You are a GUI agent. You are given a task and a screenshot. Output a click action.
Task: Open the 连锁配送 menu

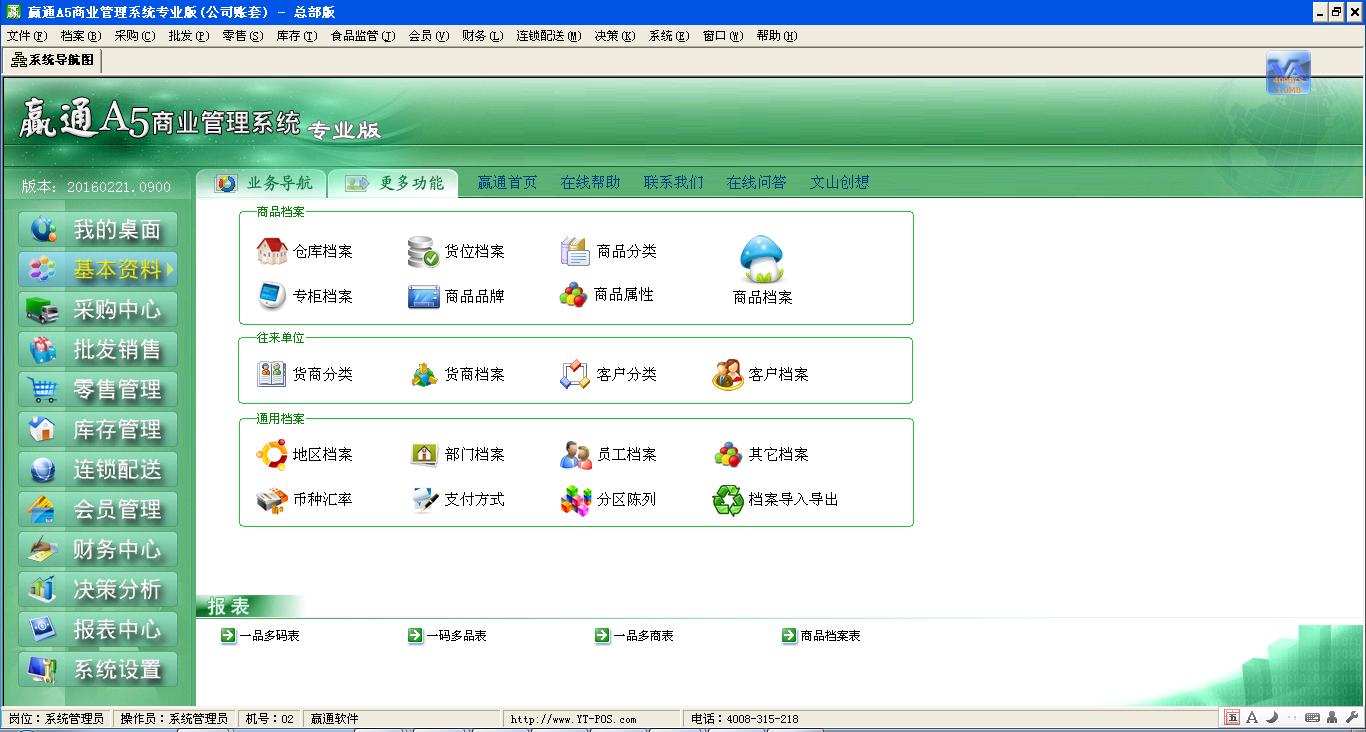point(549,35)
